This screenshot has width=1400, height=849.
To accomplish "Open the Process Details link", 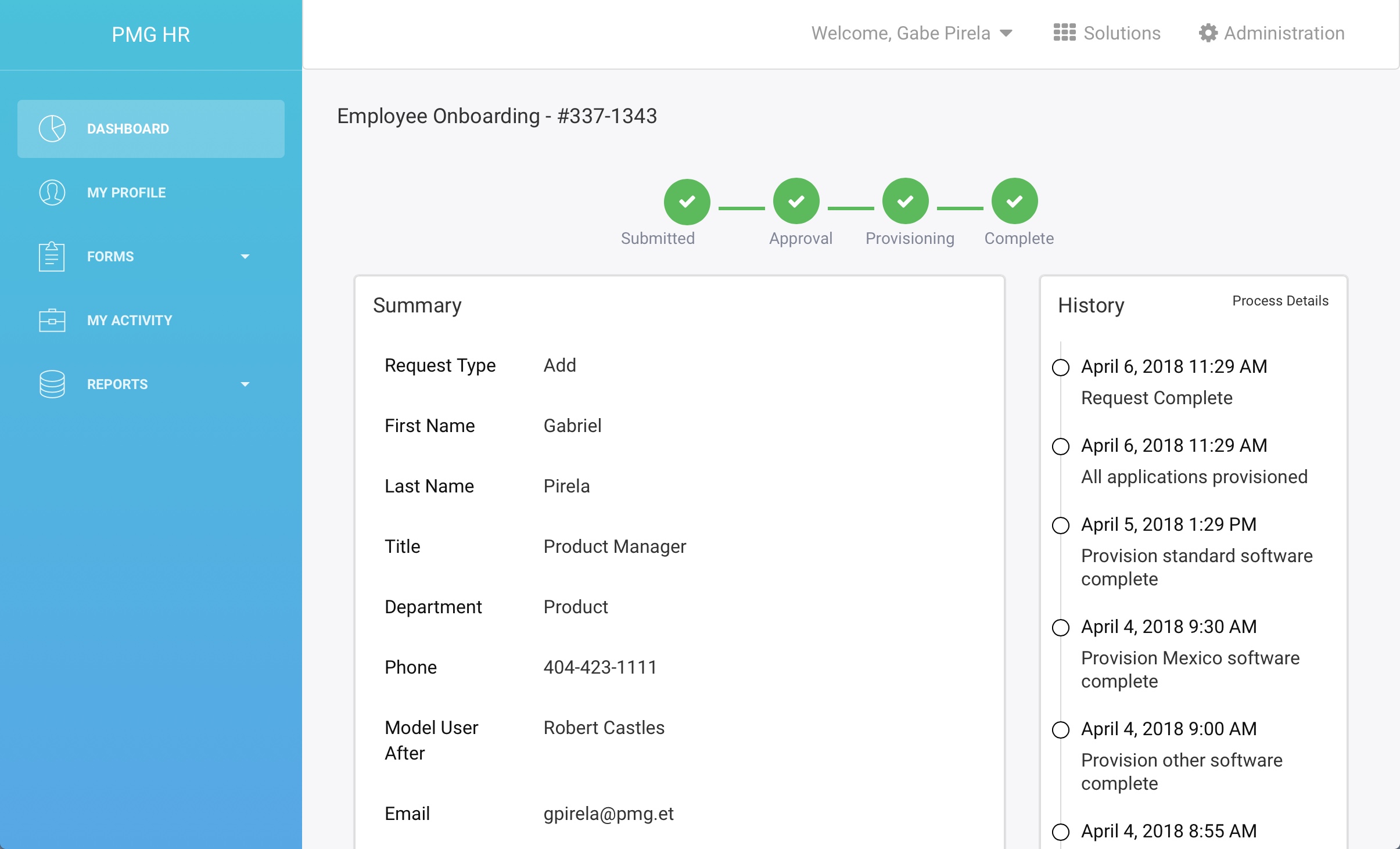I will 1280,301.
